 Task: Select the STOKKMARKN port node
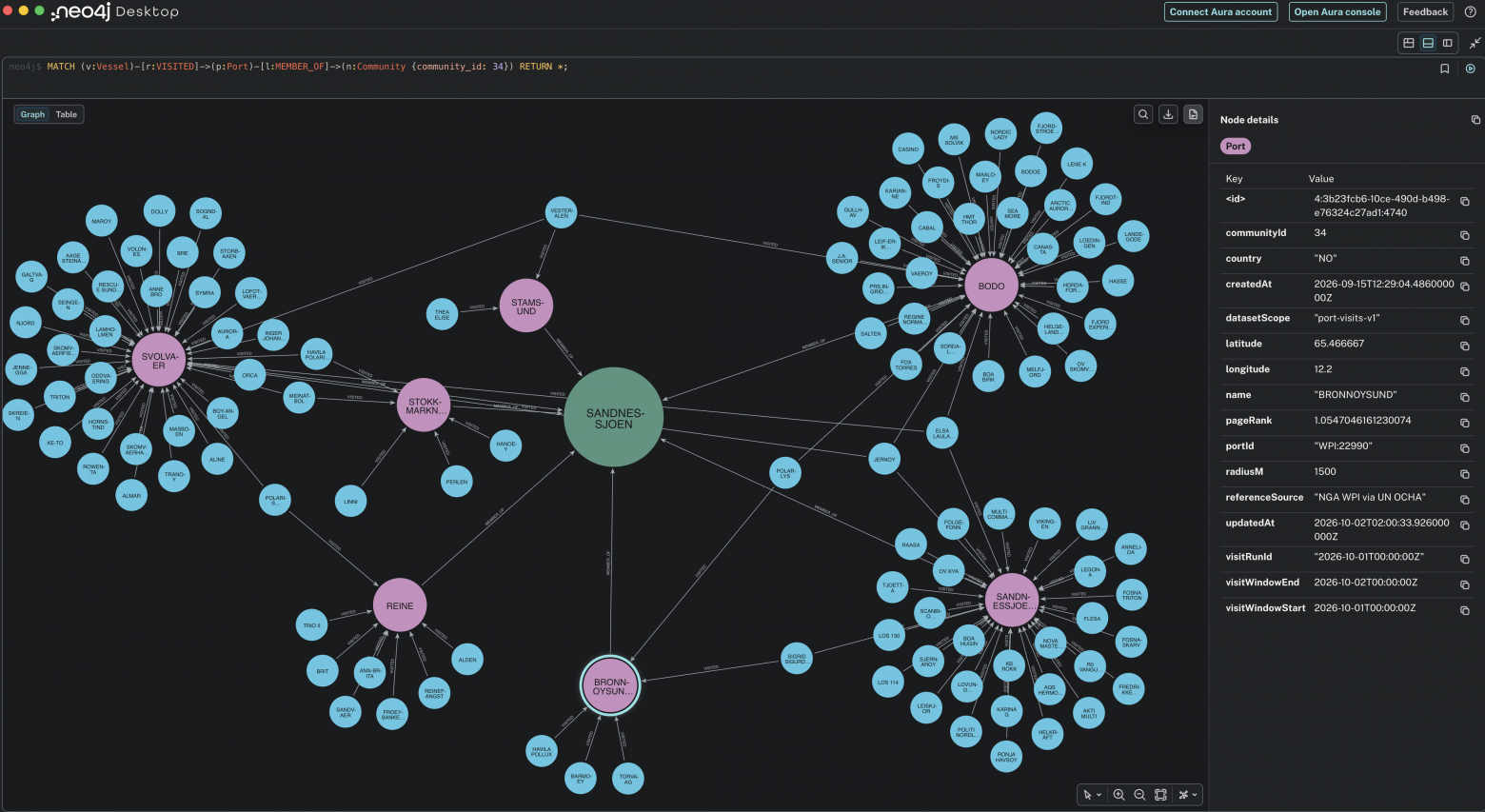[424, 406]
